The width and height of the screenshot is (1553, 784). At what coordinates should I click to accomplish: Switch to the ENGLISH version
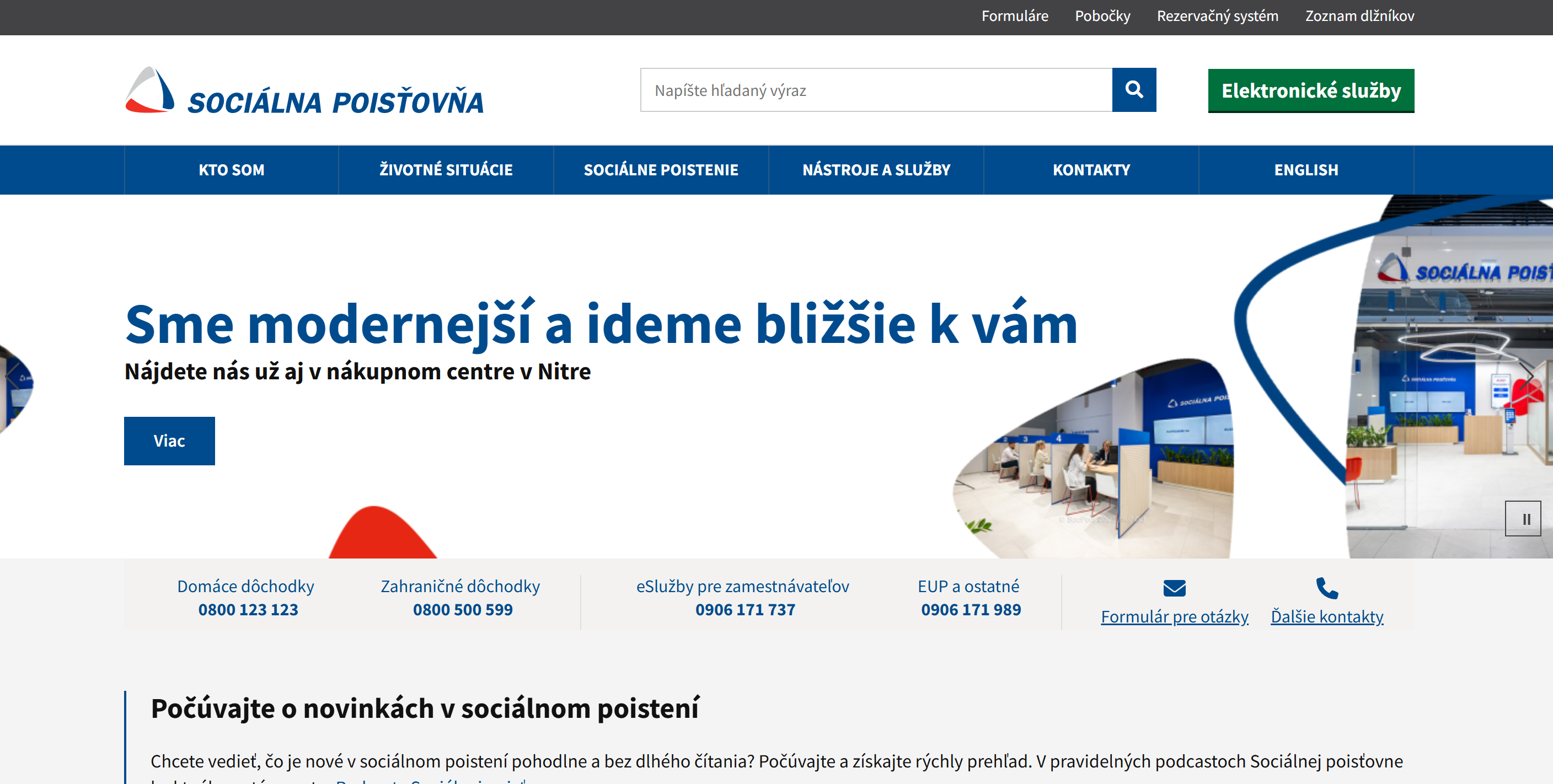(x=1306, y=170)
